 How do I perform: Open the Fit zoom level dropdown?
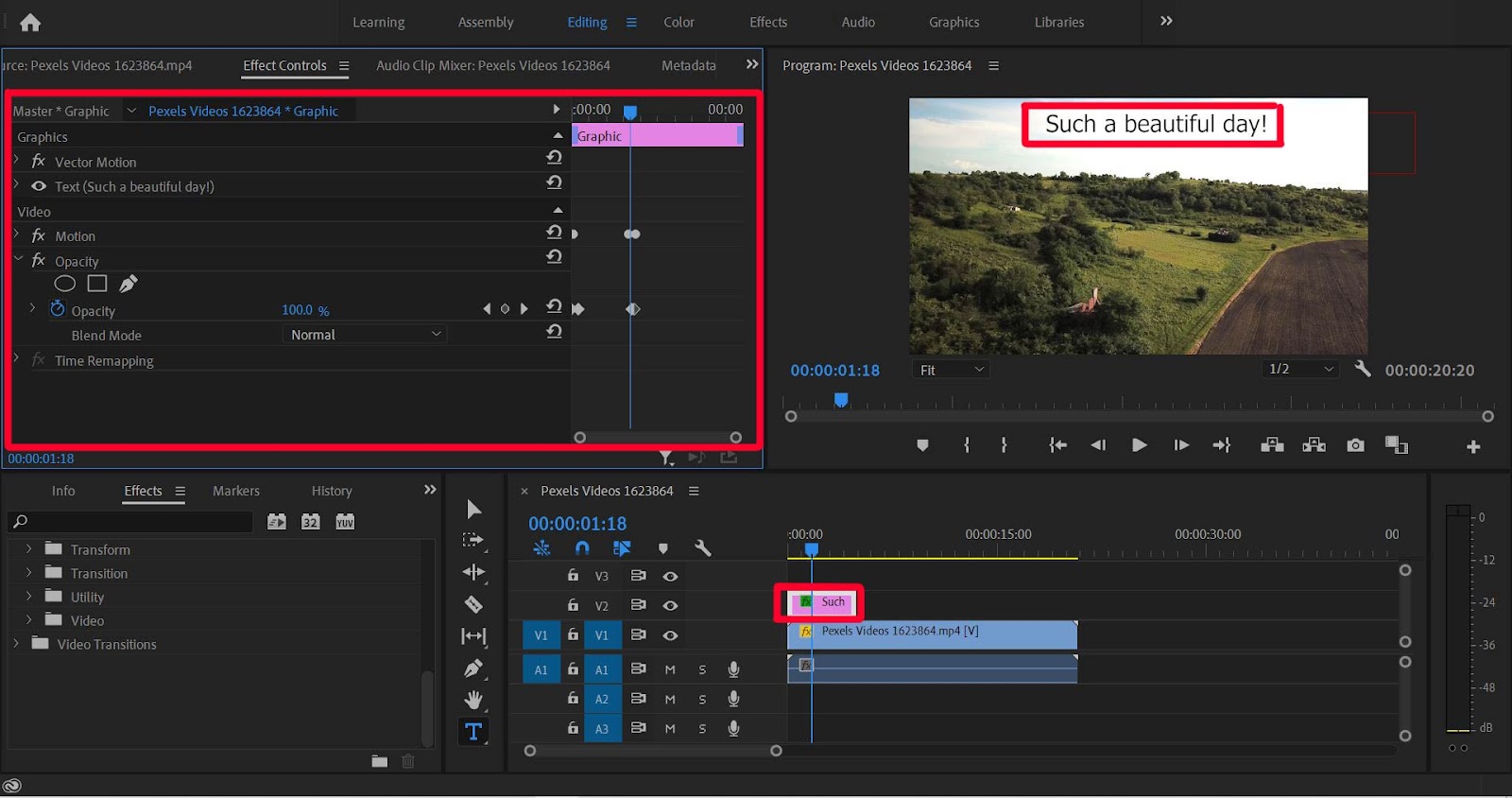point(951,370)
